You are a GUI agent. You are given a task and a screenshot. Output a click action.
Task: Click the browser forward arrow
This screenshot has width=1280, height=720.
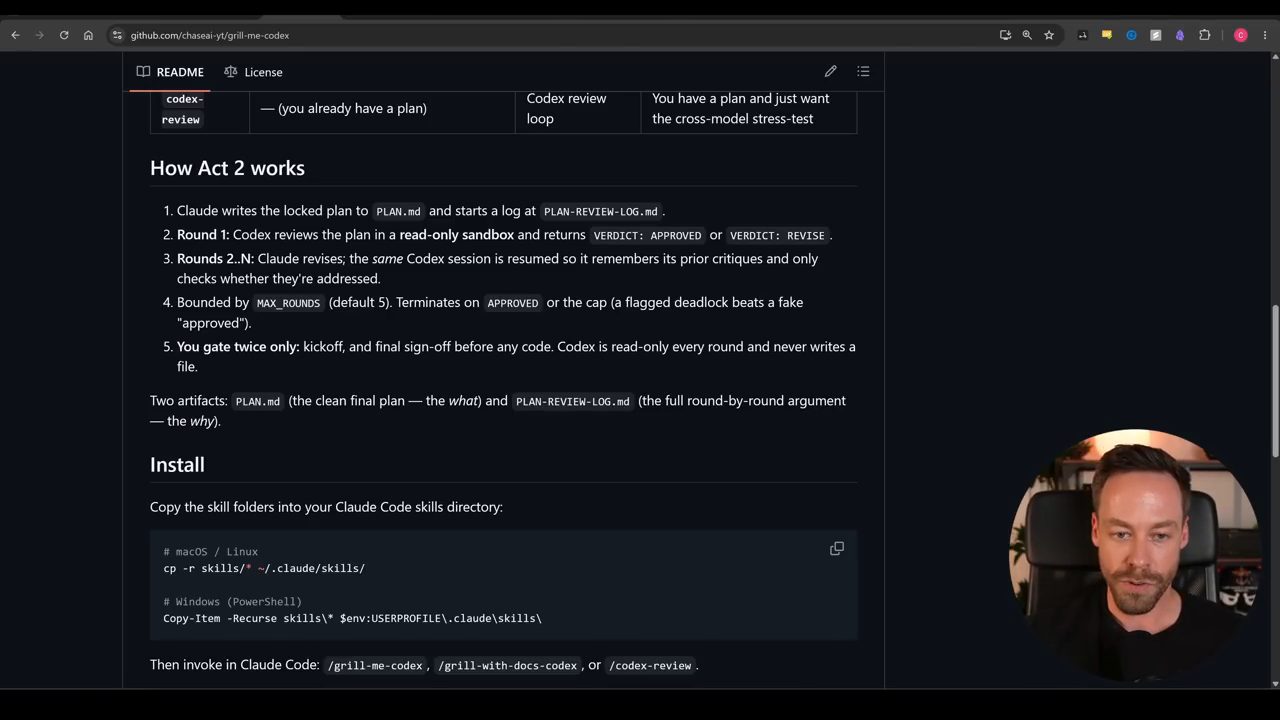[x=40, y=35]
